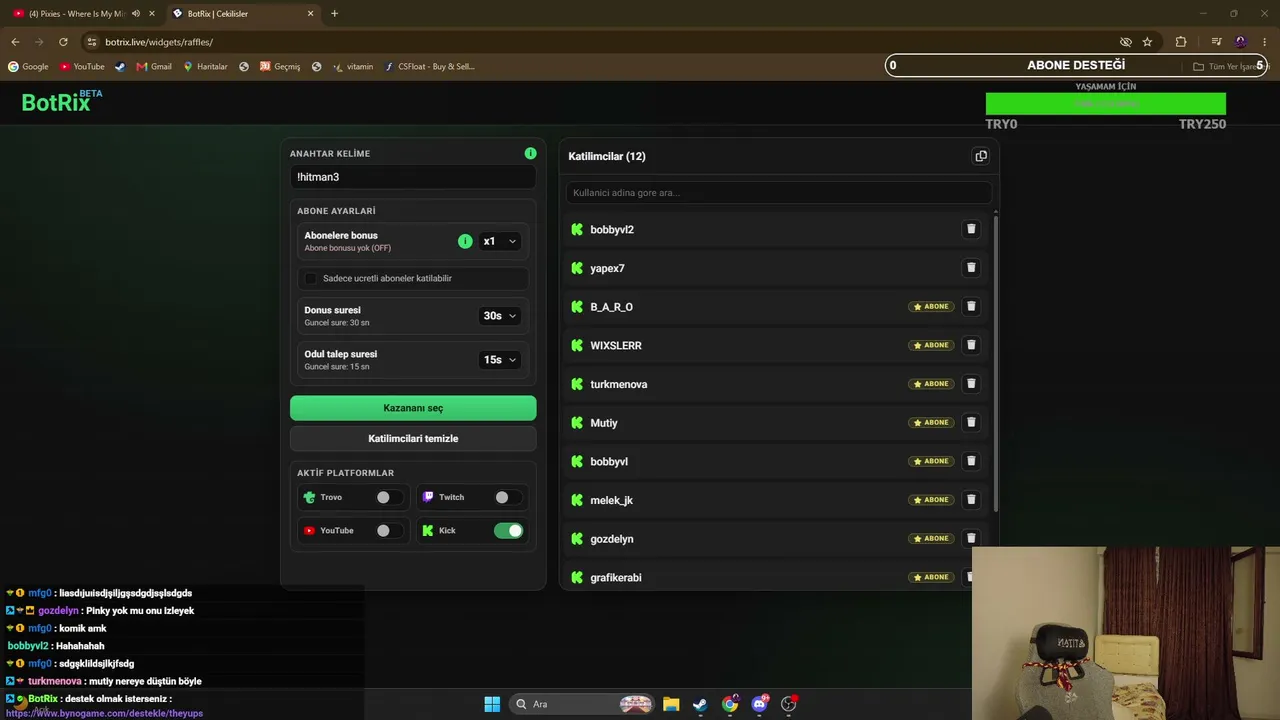Viewport: 1280px width, 720px height.
Task: Switch to the Pixies YouTube tab
Action: [x=78, y=14]
